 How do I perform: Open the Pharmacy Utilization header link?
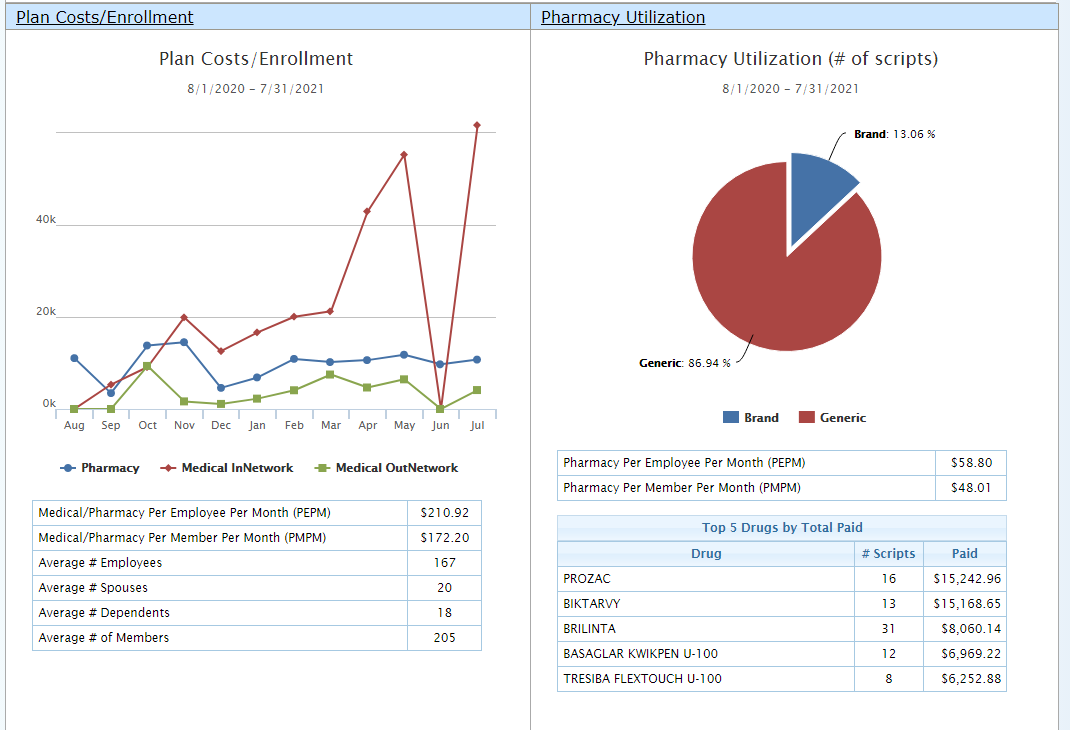coord(622,17)
